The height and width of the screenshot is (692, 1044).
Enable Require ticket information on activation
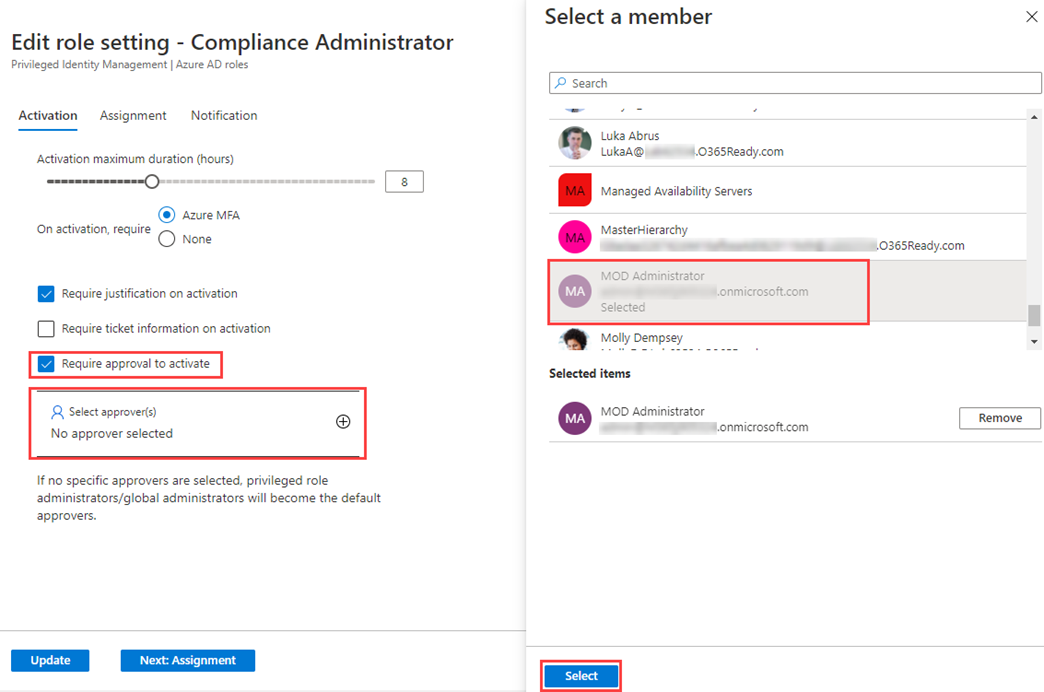click(x=45, y=328)
